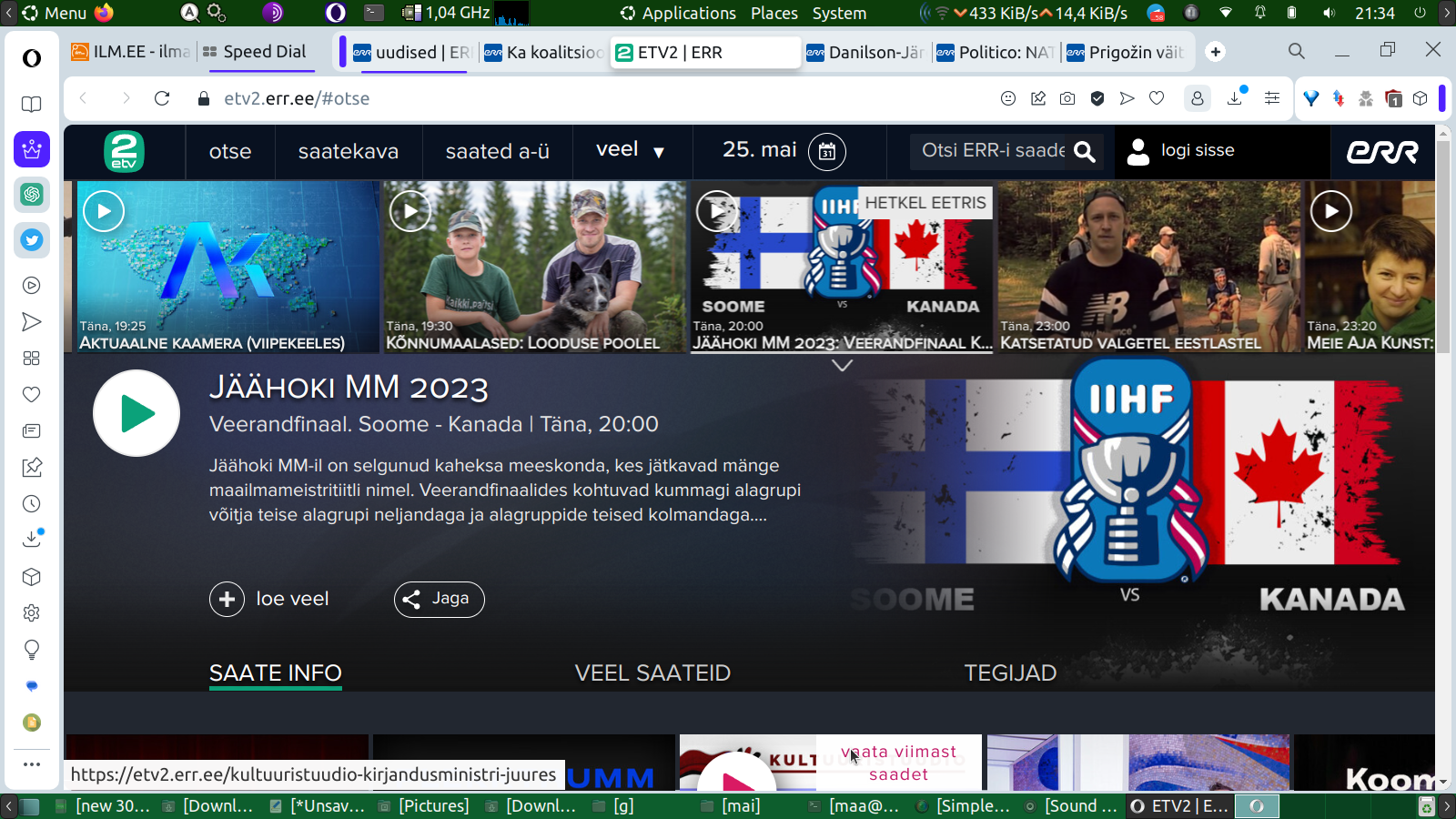This screenshot has width=1456, height=819.
Task: Open the otse navigation item
Action: tap(230, 152)
